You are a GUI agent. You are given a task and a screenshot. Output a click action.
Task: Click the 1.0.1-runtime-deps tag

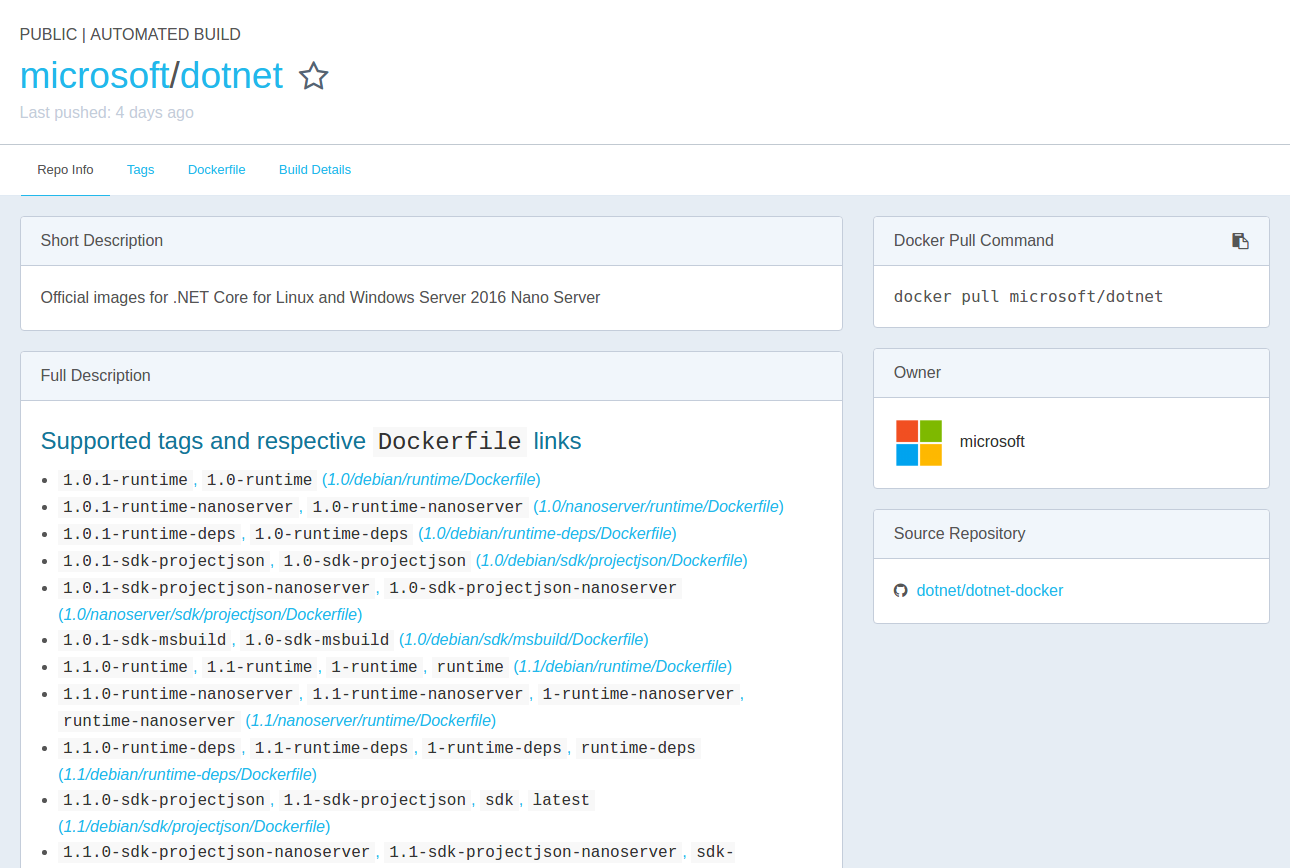tap(149, 533)
